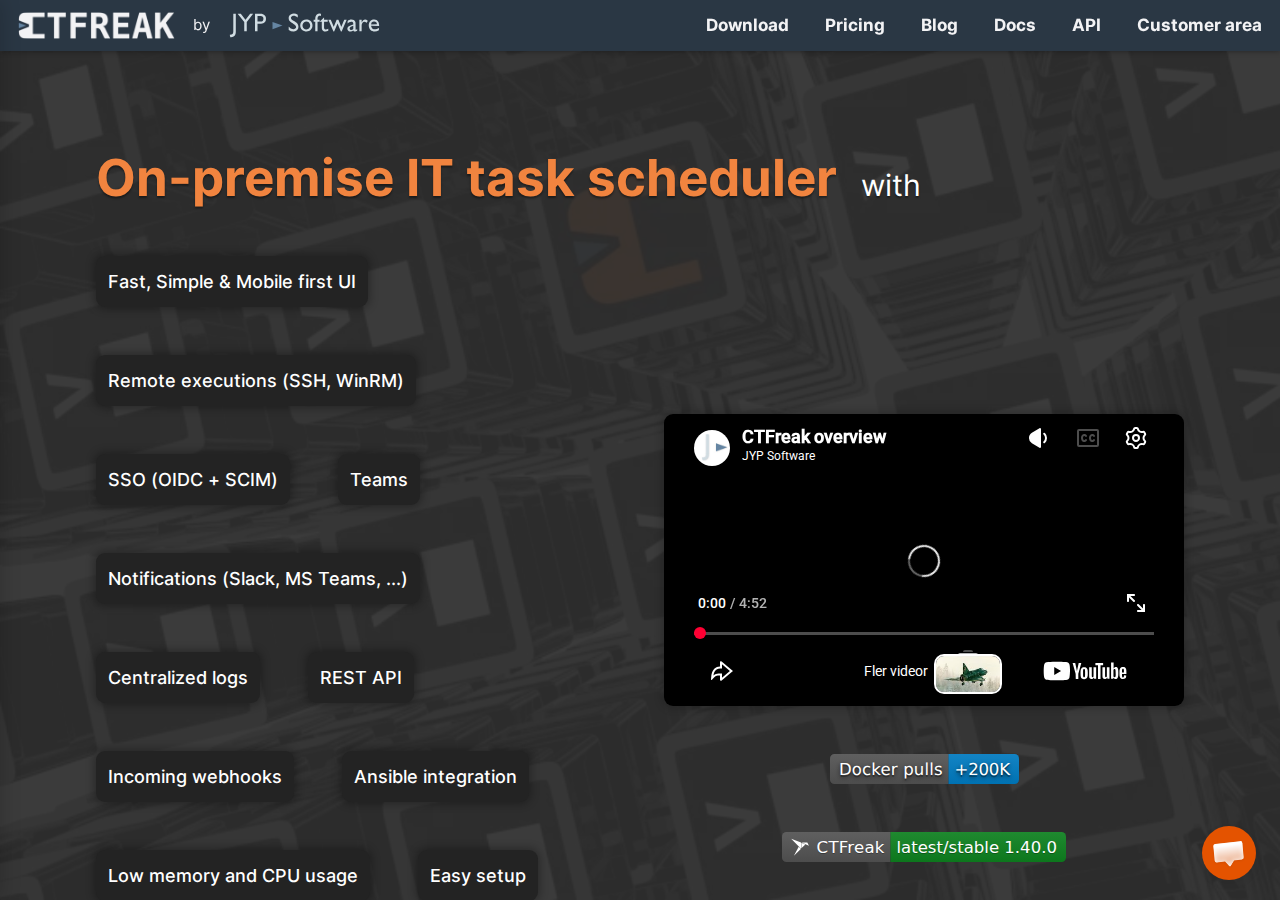Click the 'Teams' feature tag

[379, 480]
